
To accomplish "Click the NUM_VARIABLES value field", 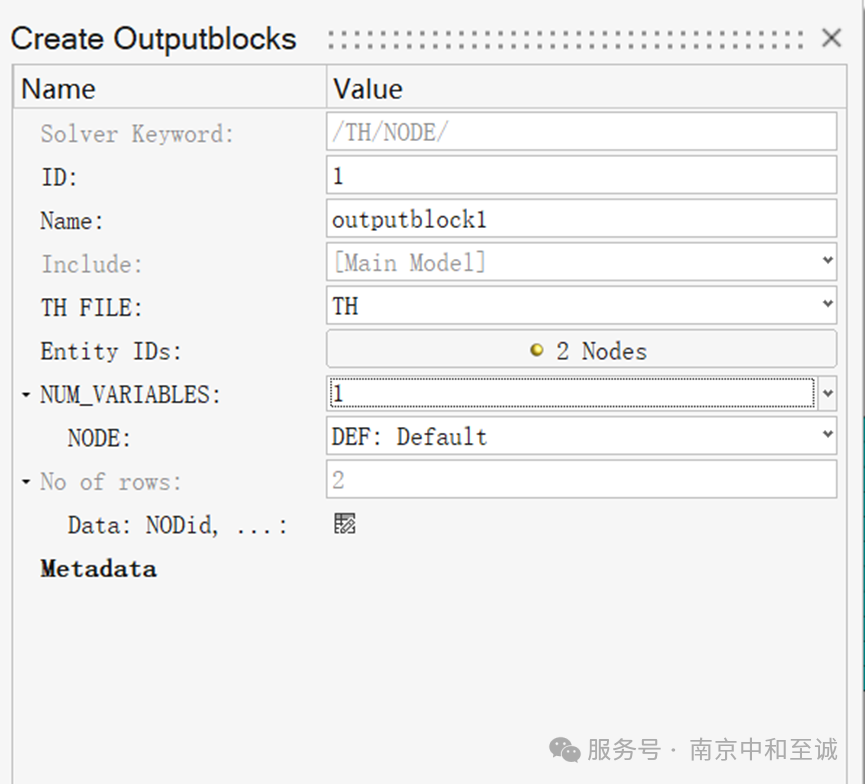I will pos(572,393).
